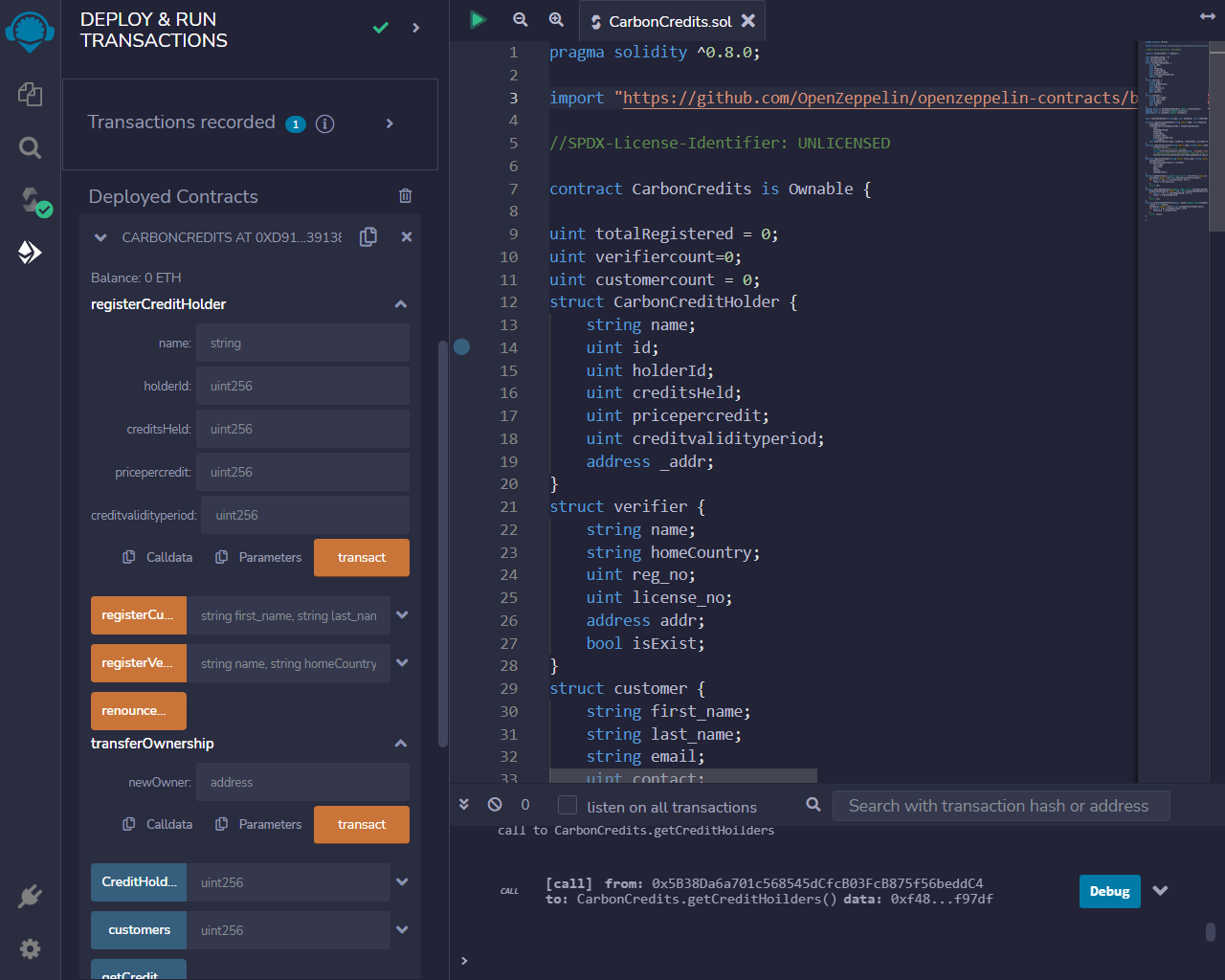Close the CarbonCredits.sol tab

tap(748, 20)
